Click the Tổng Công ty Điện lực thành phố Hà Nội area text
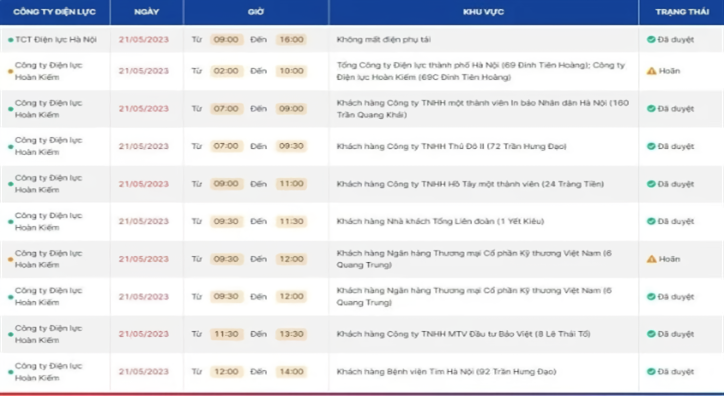Image resolution: width=724 pixels, height=396 pixels. pyautogui.click(x=481, y=71)
